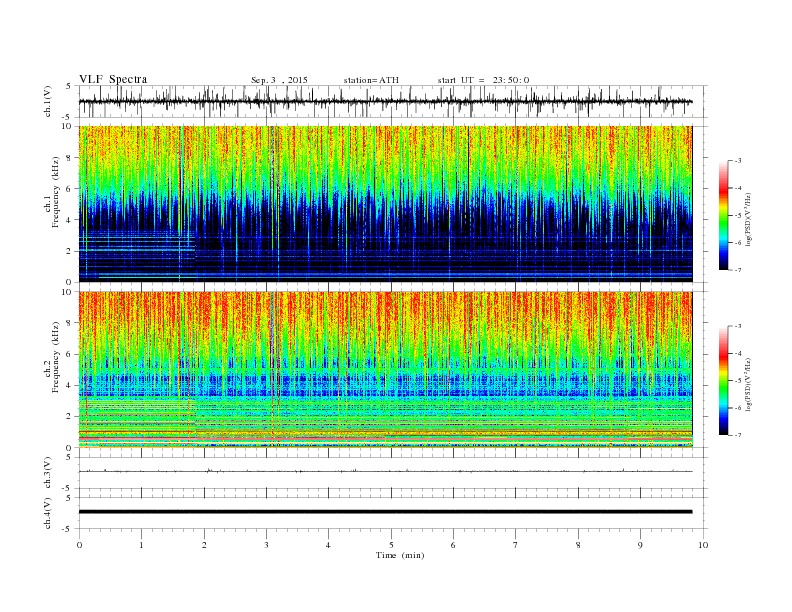This screenshot has width=792, height=612.
Task: Click the ch.1 color bar scale
Action: (723, 215)
